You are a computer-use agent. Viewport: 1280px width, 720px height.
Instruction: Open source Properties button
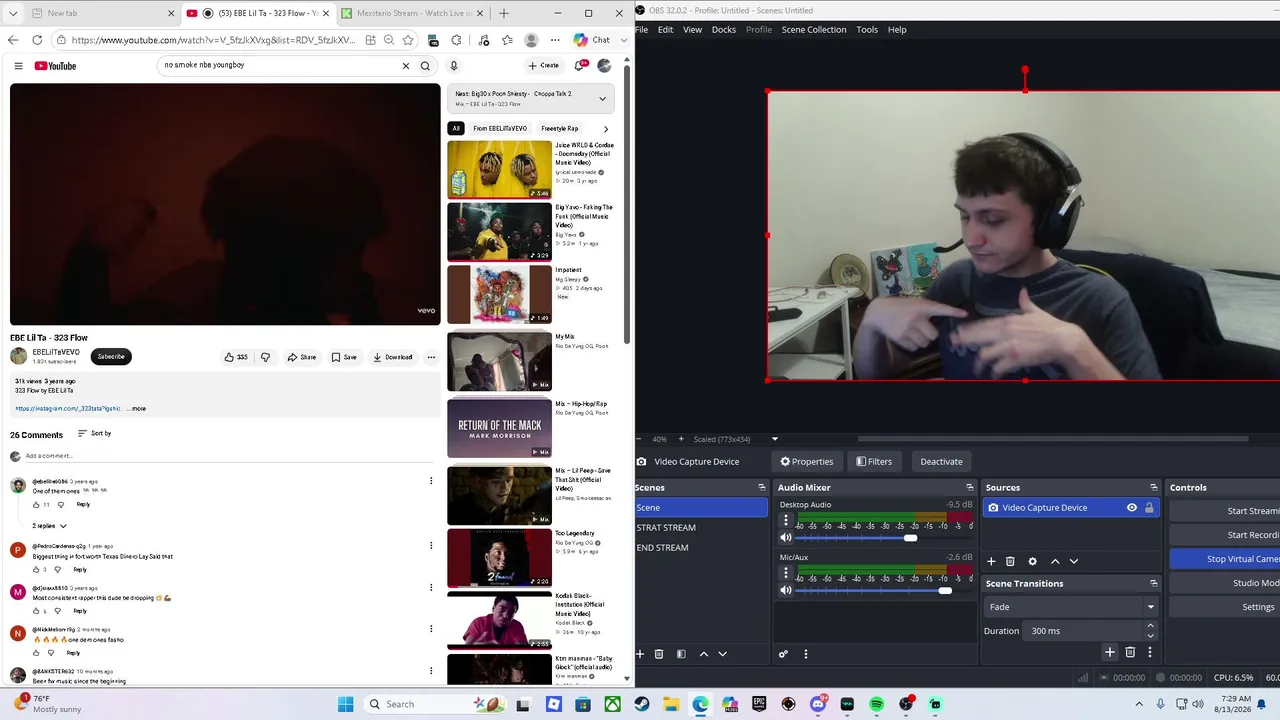click(807, 461)
